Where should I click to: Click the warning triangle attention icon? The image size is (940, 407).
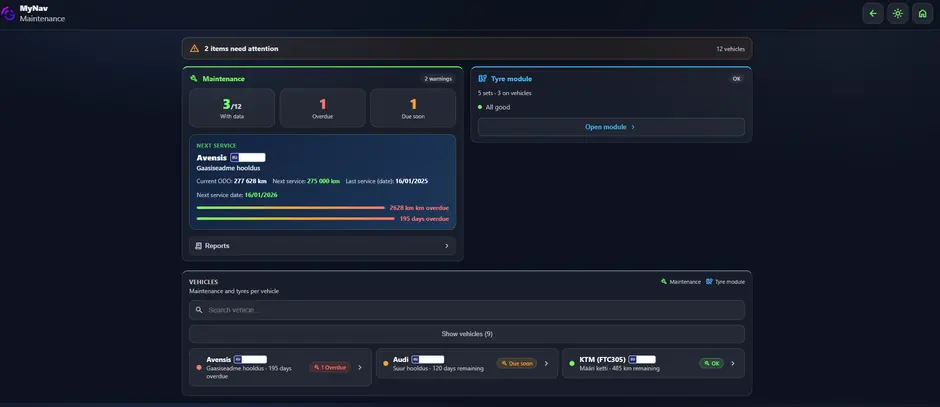click(194, 49)
